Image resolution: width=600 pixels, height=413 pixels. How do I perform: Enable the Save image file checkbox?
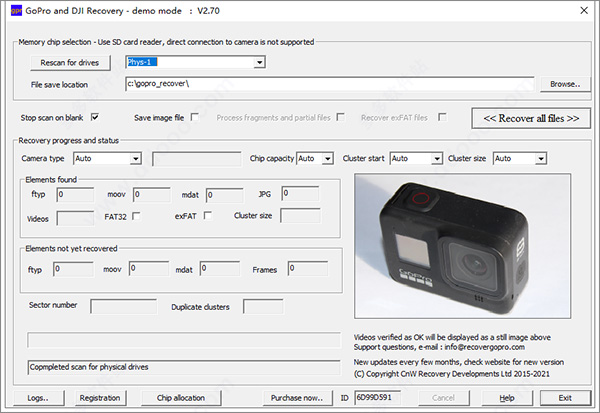tap(195, 118)
